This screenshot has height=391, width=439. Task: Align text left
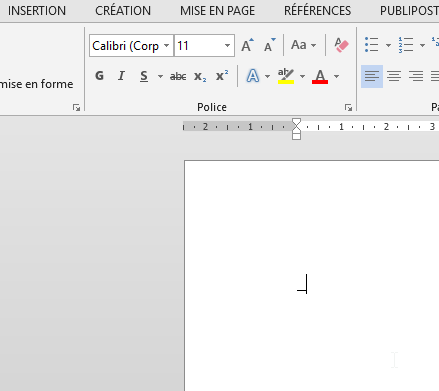[372, 76]
